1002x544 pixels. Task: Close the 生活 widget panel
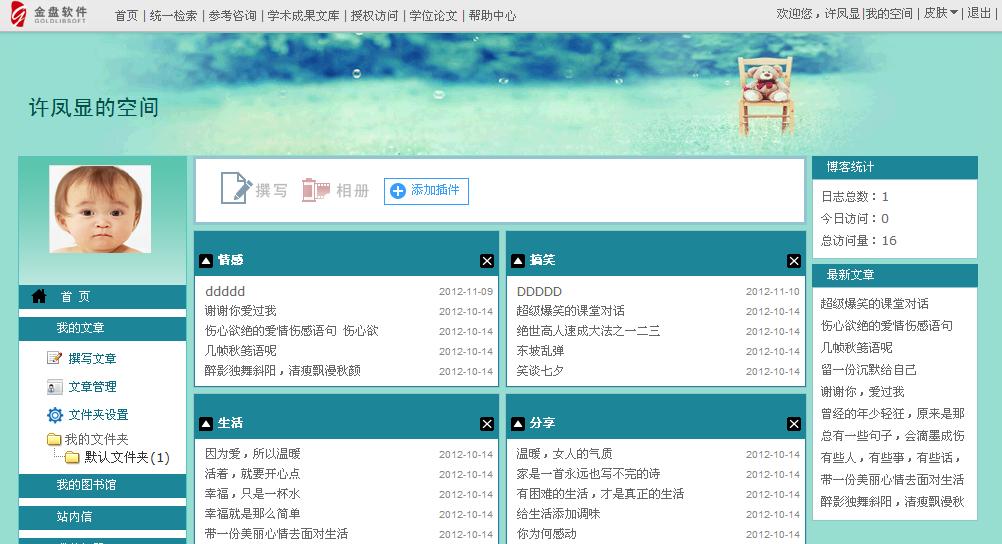click(487, 424)
